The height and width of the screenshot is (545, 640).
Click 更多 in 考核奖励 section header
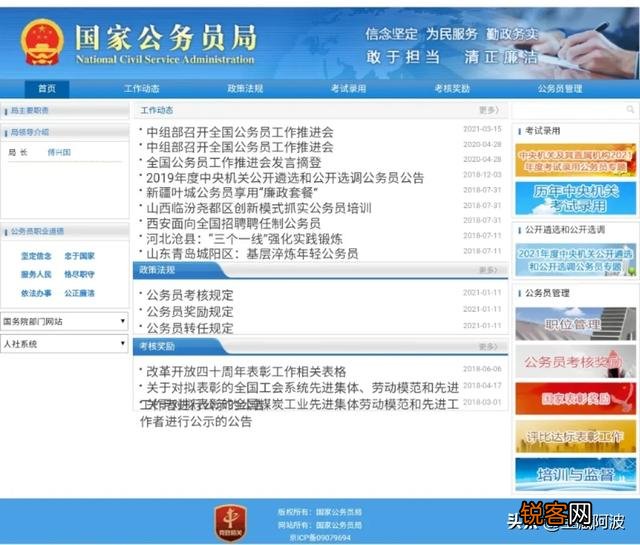pyautogui.click(x=488, y=347)
